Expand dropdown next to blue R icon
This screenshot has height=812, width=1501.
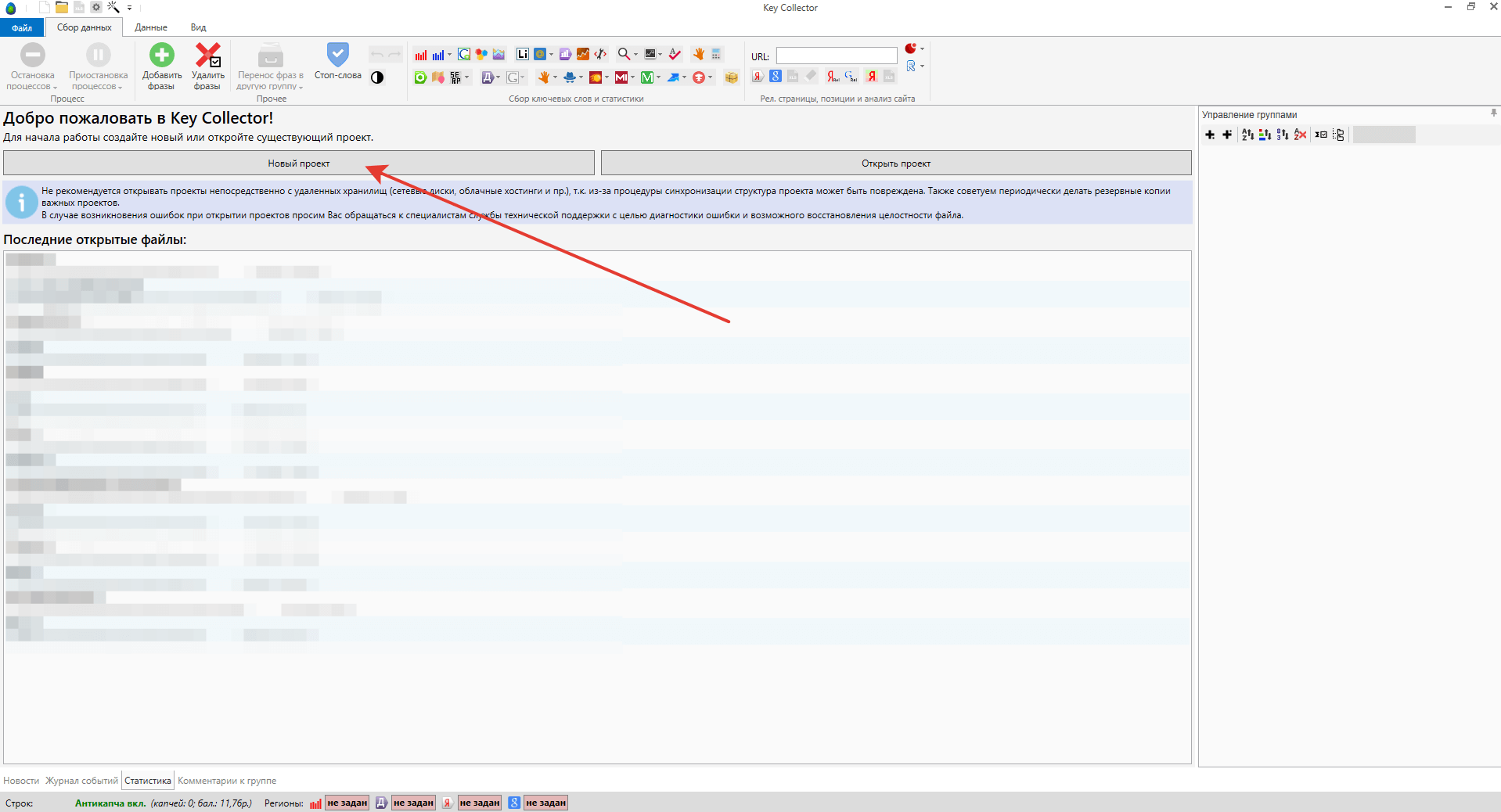tap(922, 66)
